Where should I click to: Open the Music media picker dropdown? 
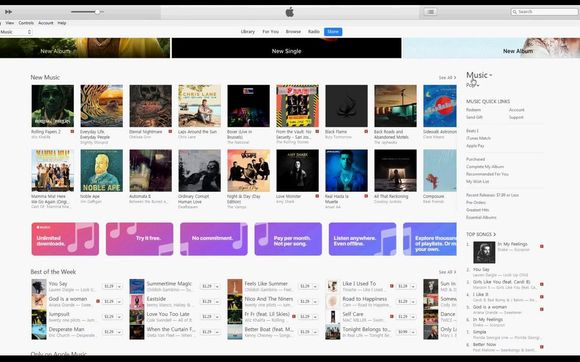pyautogui.click(x=16, y=32)
